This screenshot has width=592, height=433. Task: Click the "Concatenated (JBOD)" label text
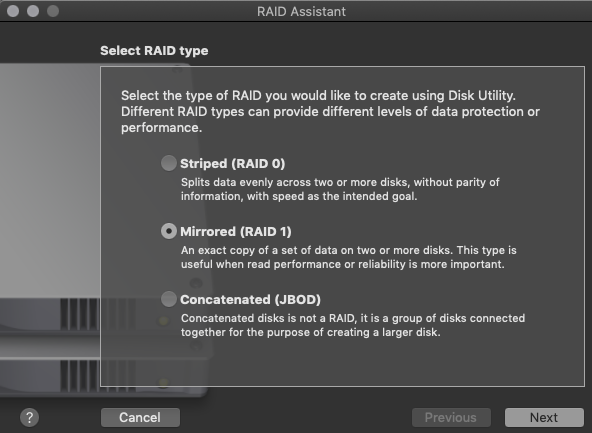coord(250,299)
